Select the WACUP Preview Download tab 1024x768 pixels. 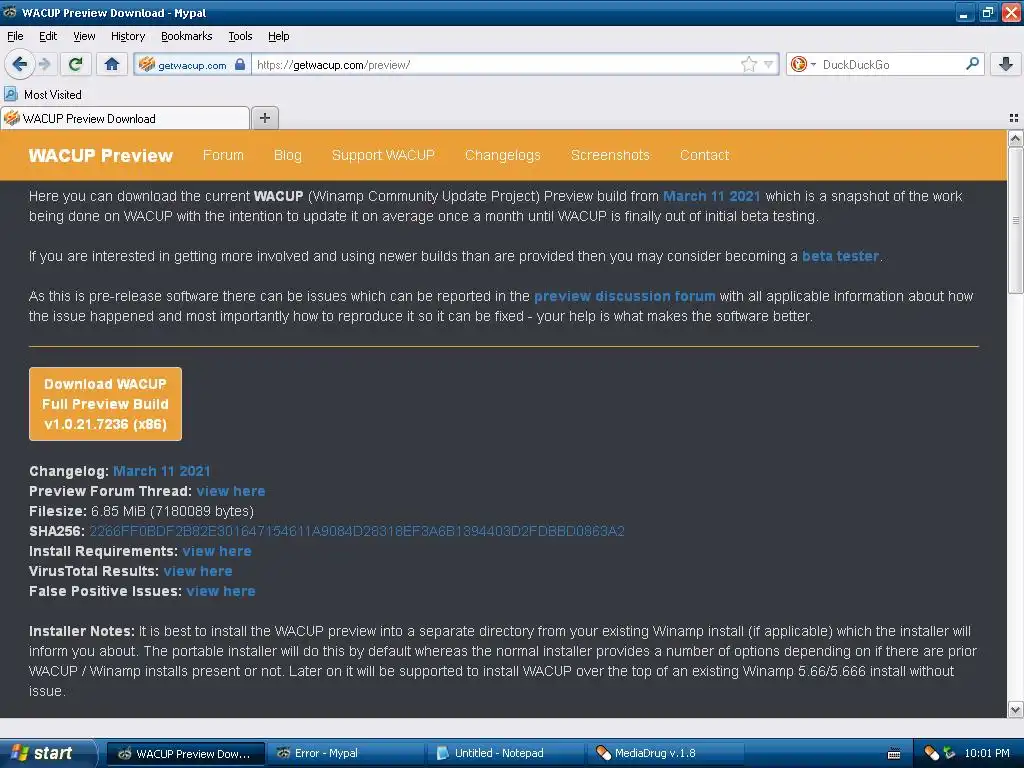(x=124, y=118)
